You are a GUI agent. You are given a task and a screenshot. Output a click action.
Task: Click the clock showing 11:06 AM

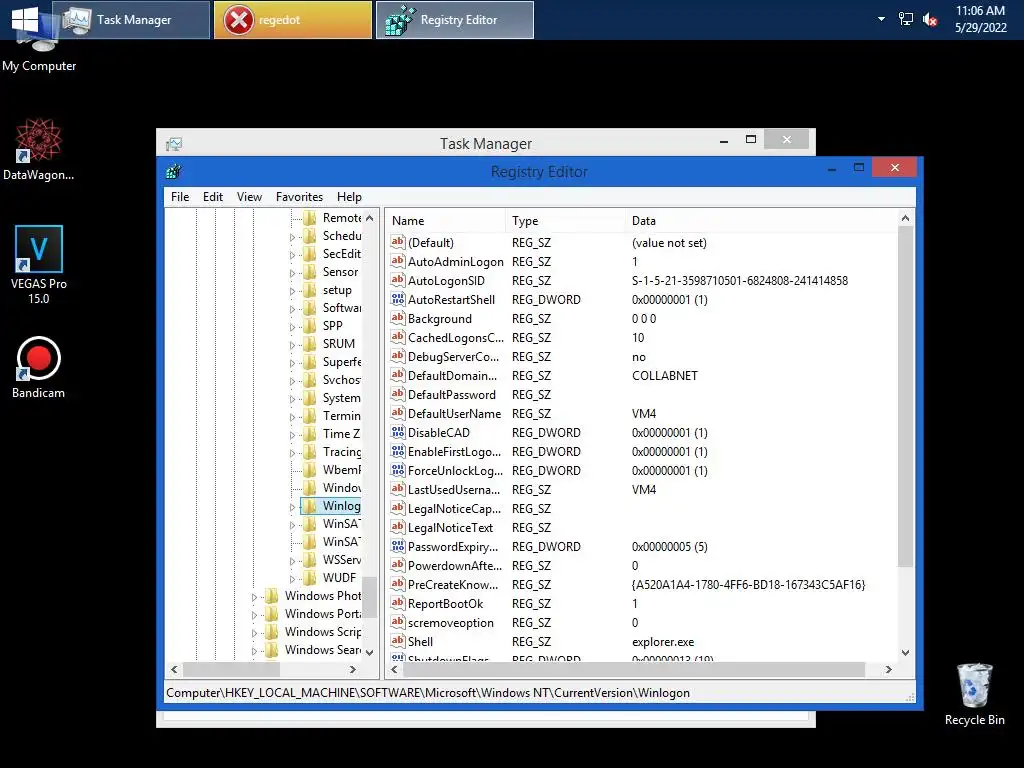980,10
